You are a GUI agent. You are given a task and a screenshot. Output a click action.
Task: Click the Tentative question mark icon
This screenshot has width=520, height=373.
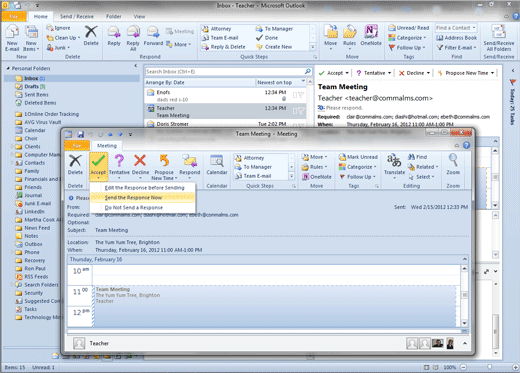tap(119, 161)
